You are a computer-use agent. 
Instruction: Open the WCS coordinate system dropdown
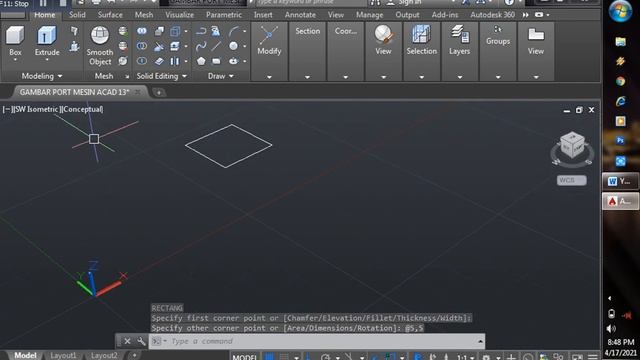click(571, 180)
